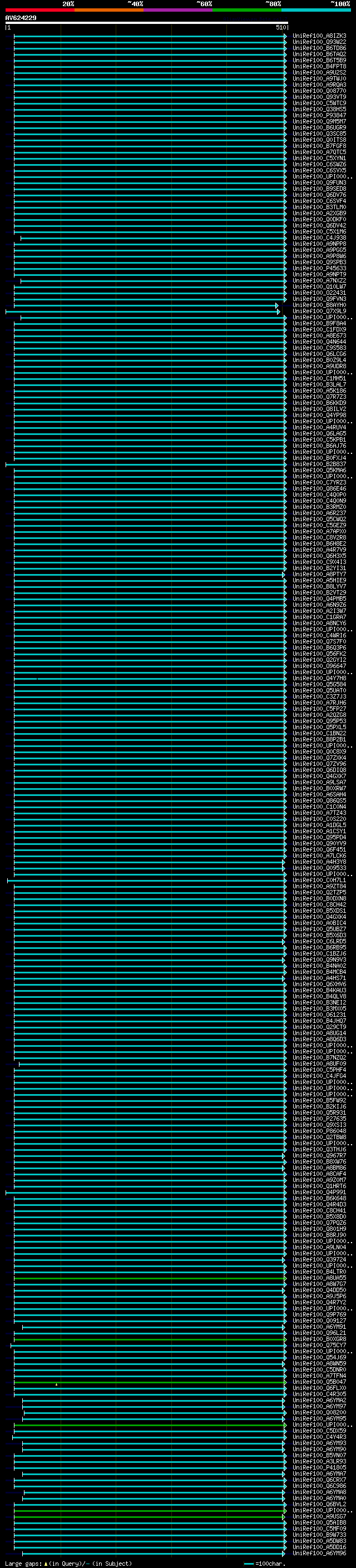356x1568 pixels.
Task: Select the UniRef100_C5WTC9 entry
Action: [x=319, y=103]
